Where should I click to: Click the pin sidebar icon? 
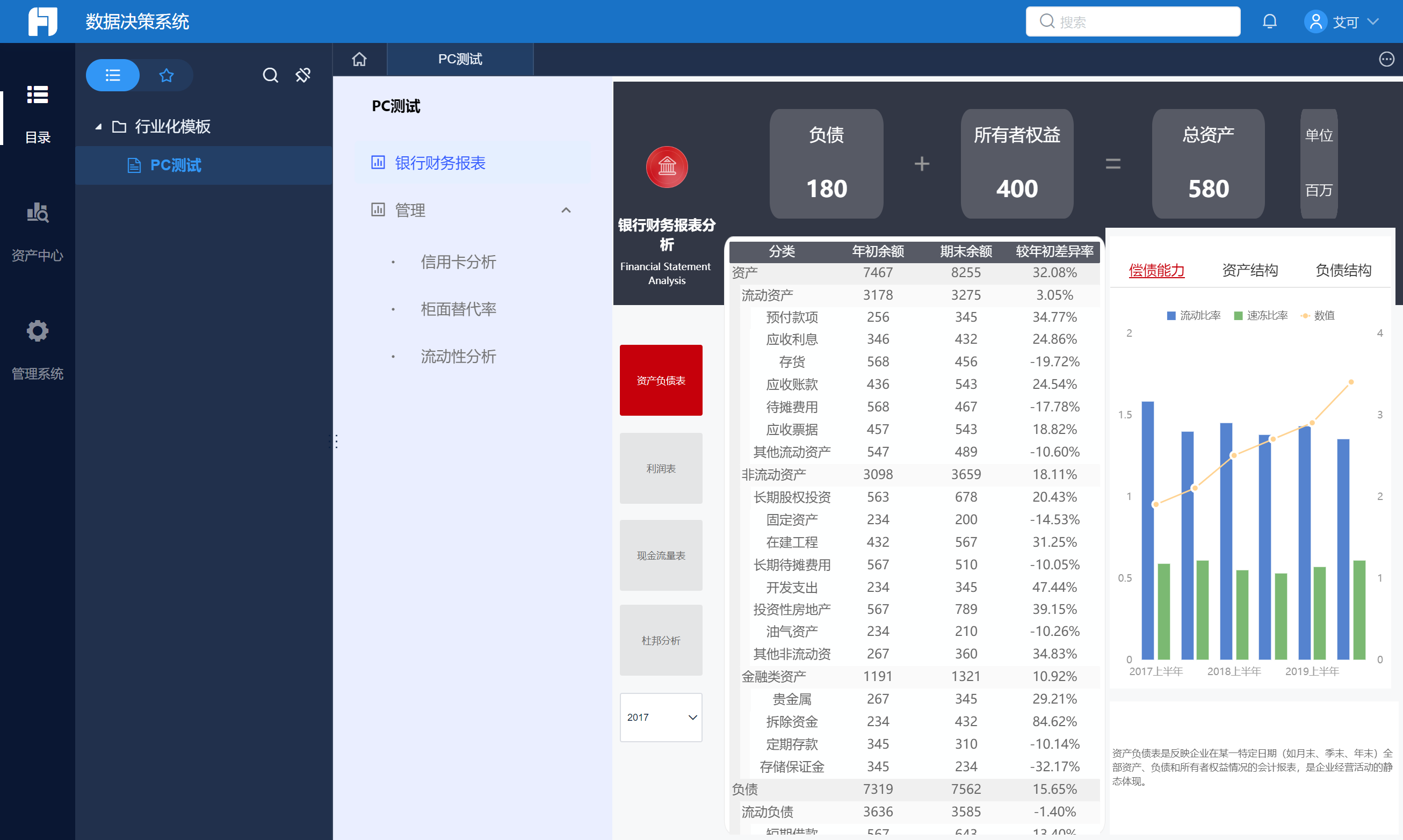click(x=303, y=75)
